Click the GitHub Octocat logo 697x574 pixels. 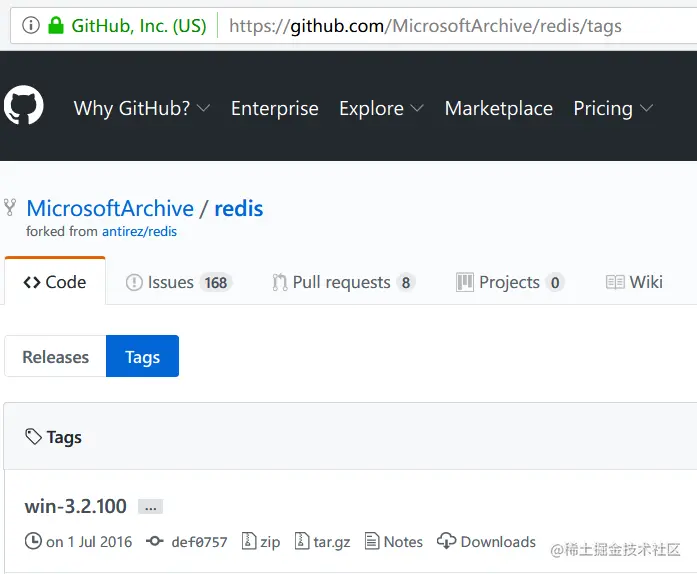click(x=23, y=106)
